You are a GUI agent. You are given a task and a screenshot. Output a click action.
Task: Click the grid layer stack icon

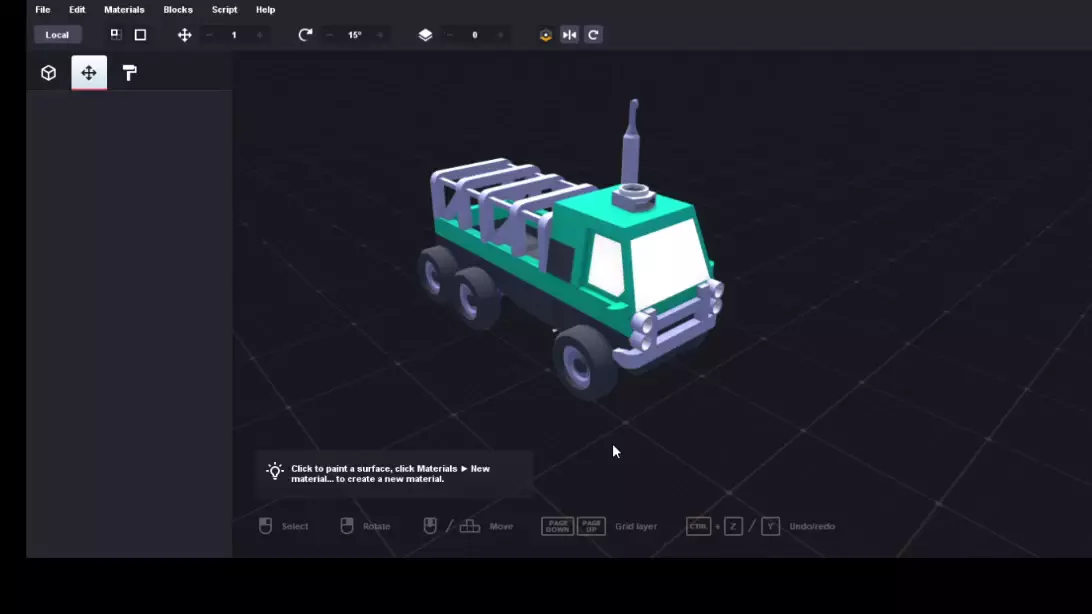425,35
